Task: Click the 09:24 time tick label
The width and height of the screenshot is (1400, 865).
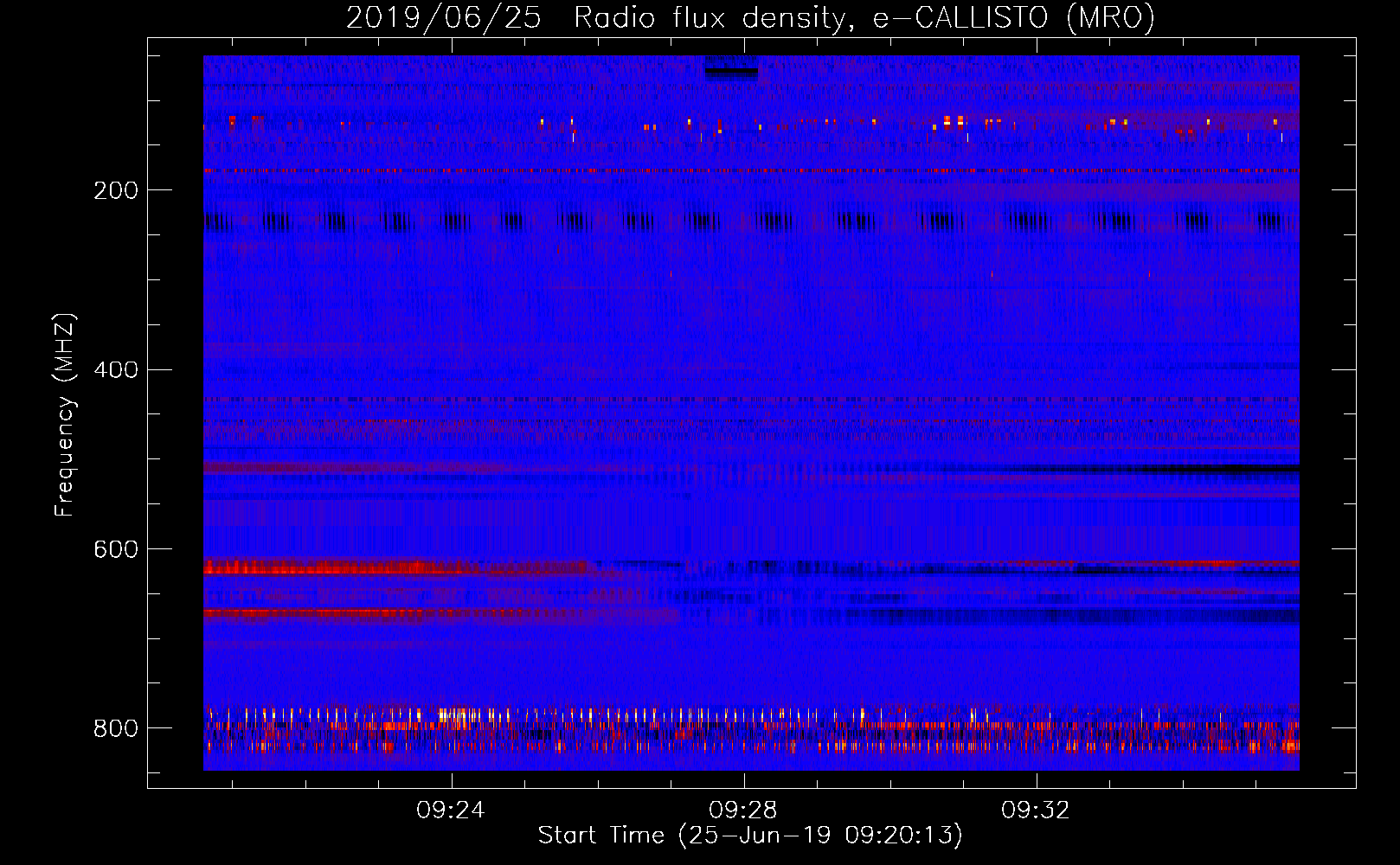Action: [x=451, y=811]
